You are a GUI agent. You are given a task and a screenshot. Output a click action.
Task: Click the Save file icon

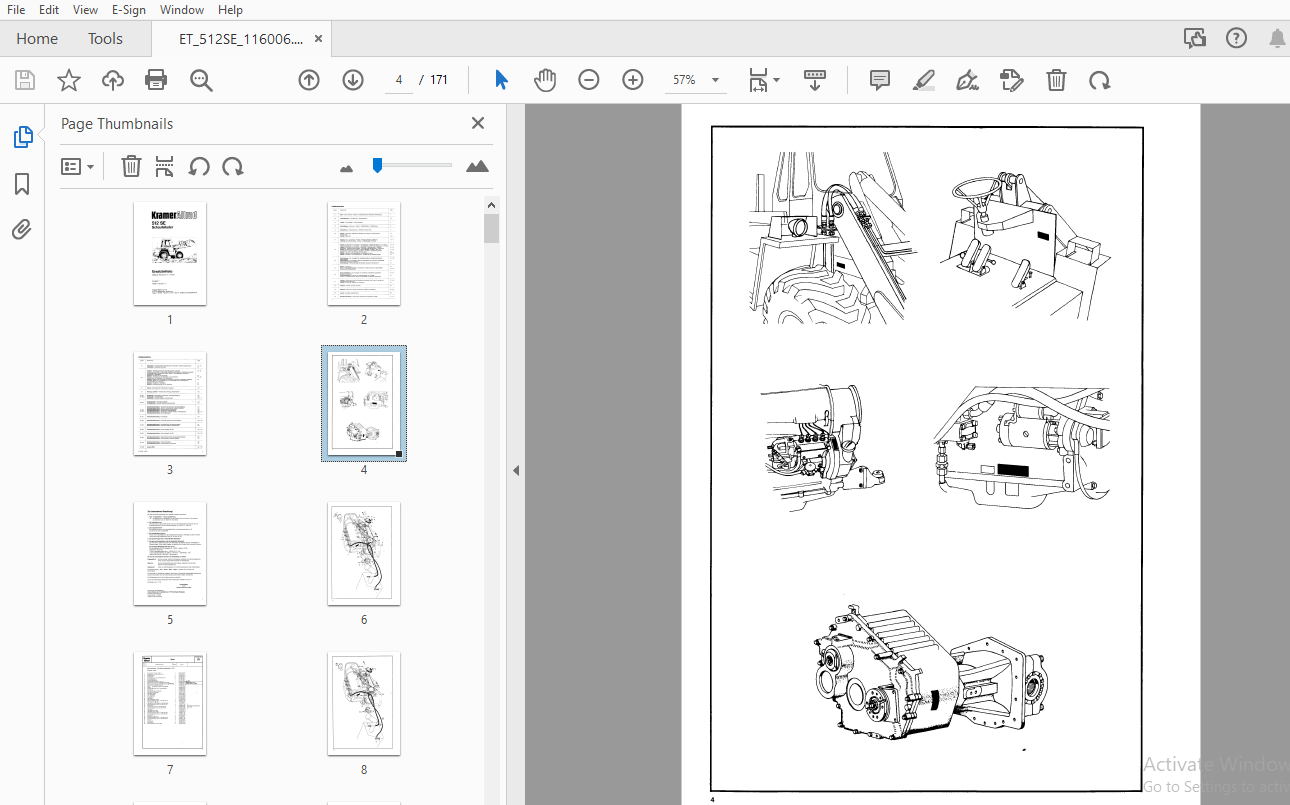pos(25,81)
